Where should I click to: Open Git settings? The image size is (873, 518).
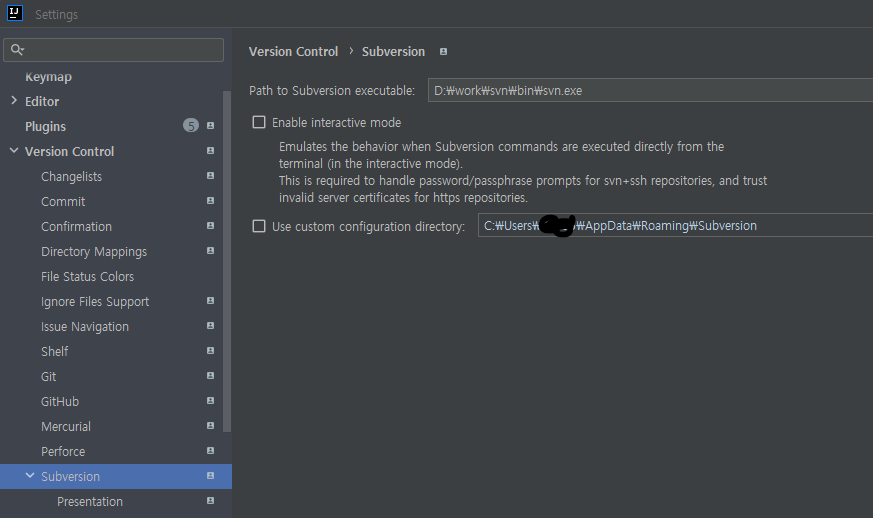point(48,377)
